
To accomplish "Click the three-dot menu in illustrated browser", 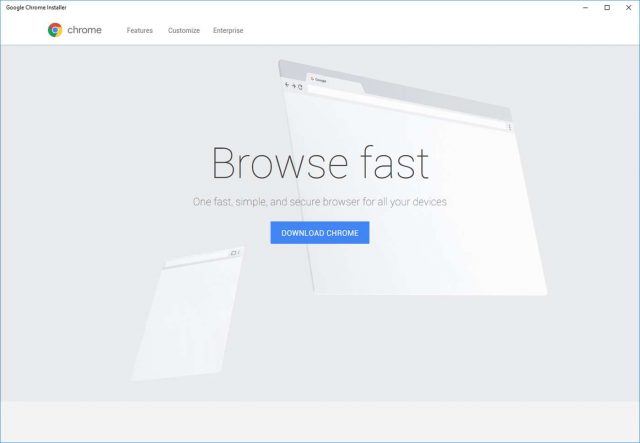I will point(510,127).
